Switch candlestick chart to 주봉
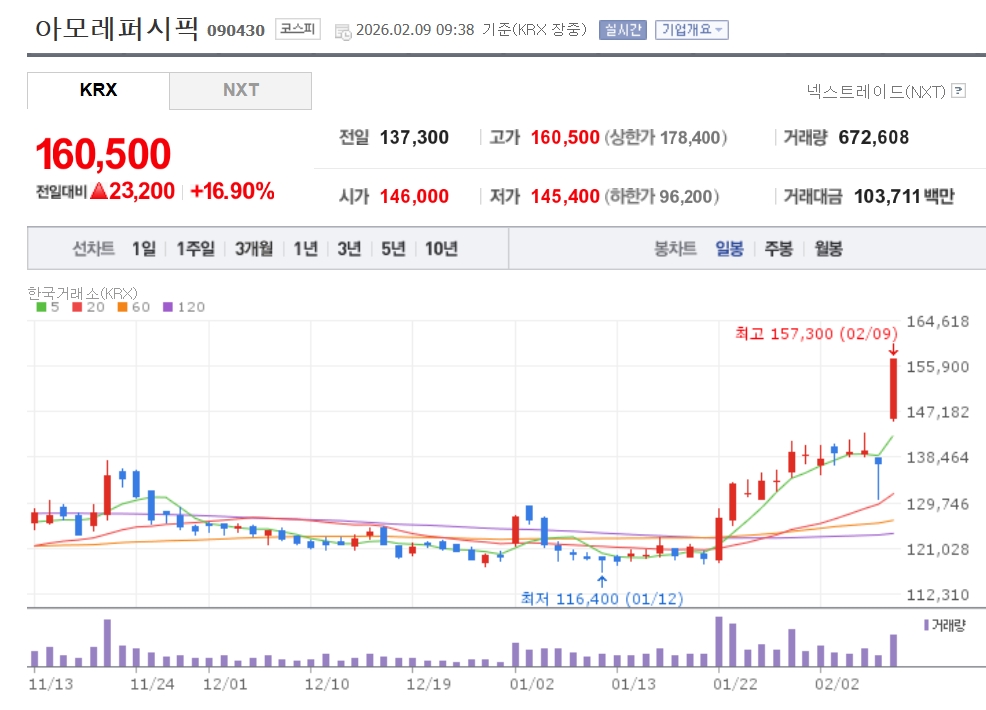Screen dimensions: 986x710 [x=778, y=249]
